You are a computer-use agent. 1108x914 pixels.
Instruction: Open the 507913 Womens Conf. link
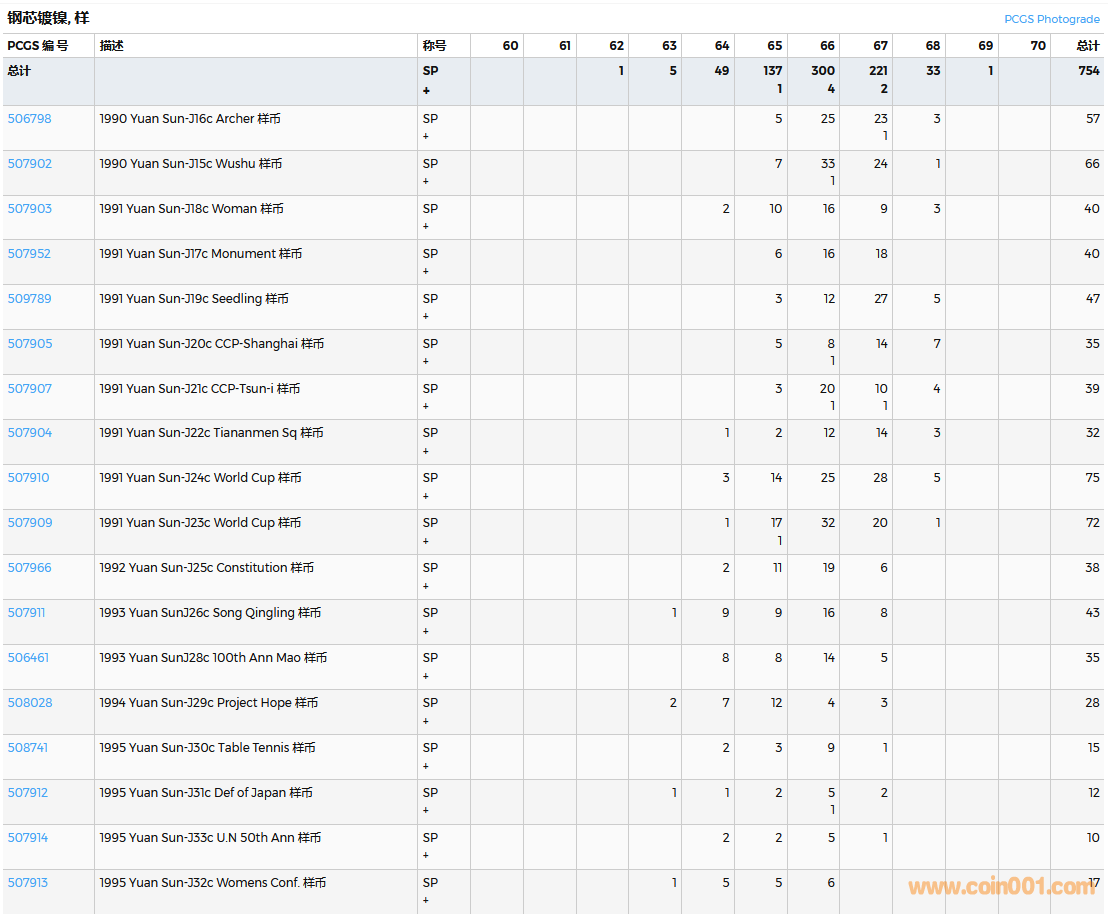pyautogui.click(x=27, y=883)
